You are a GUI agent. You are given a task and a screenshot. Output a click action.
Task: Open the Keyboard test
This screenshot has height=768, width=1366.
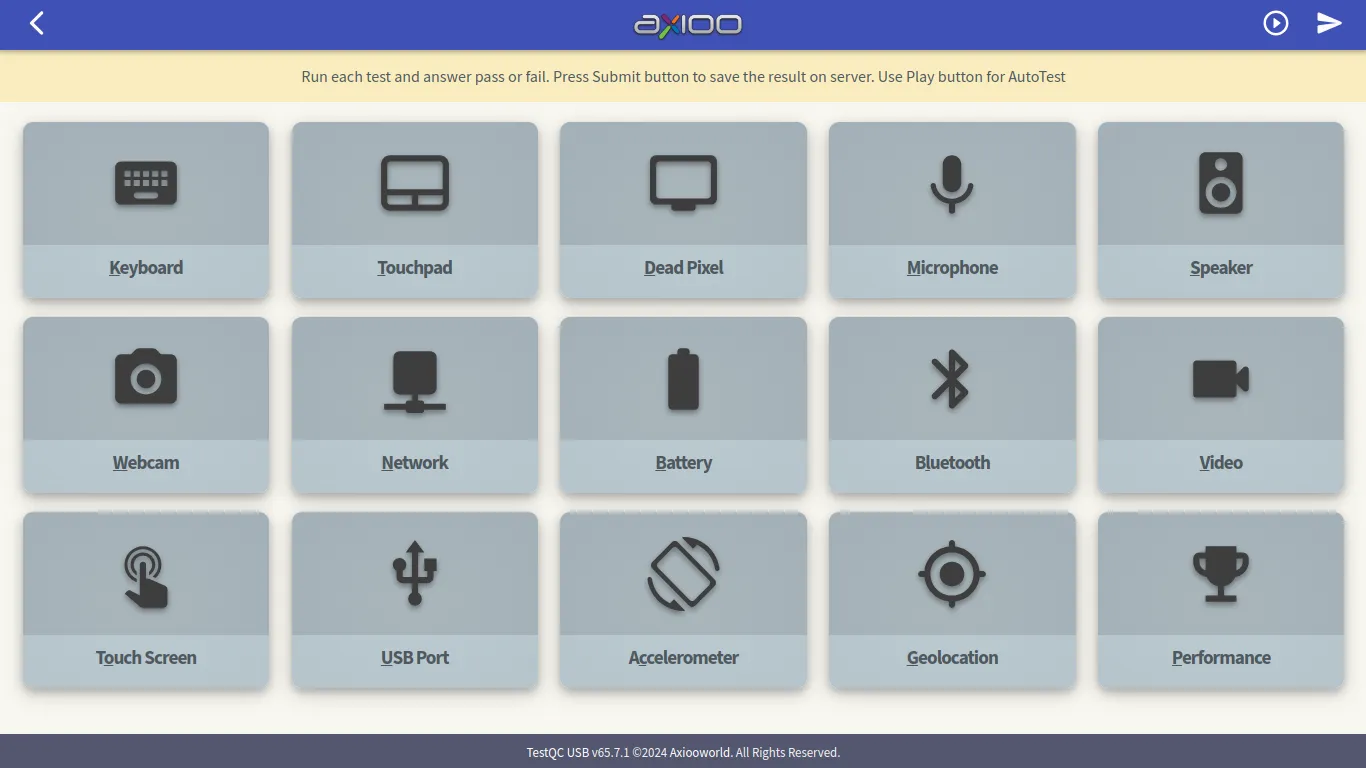pyautogui.click(x=146, y=210)
